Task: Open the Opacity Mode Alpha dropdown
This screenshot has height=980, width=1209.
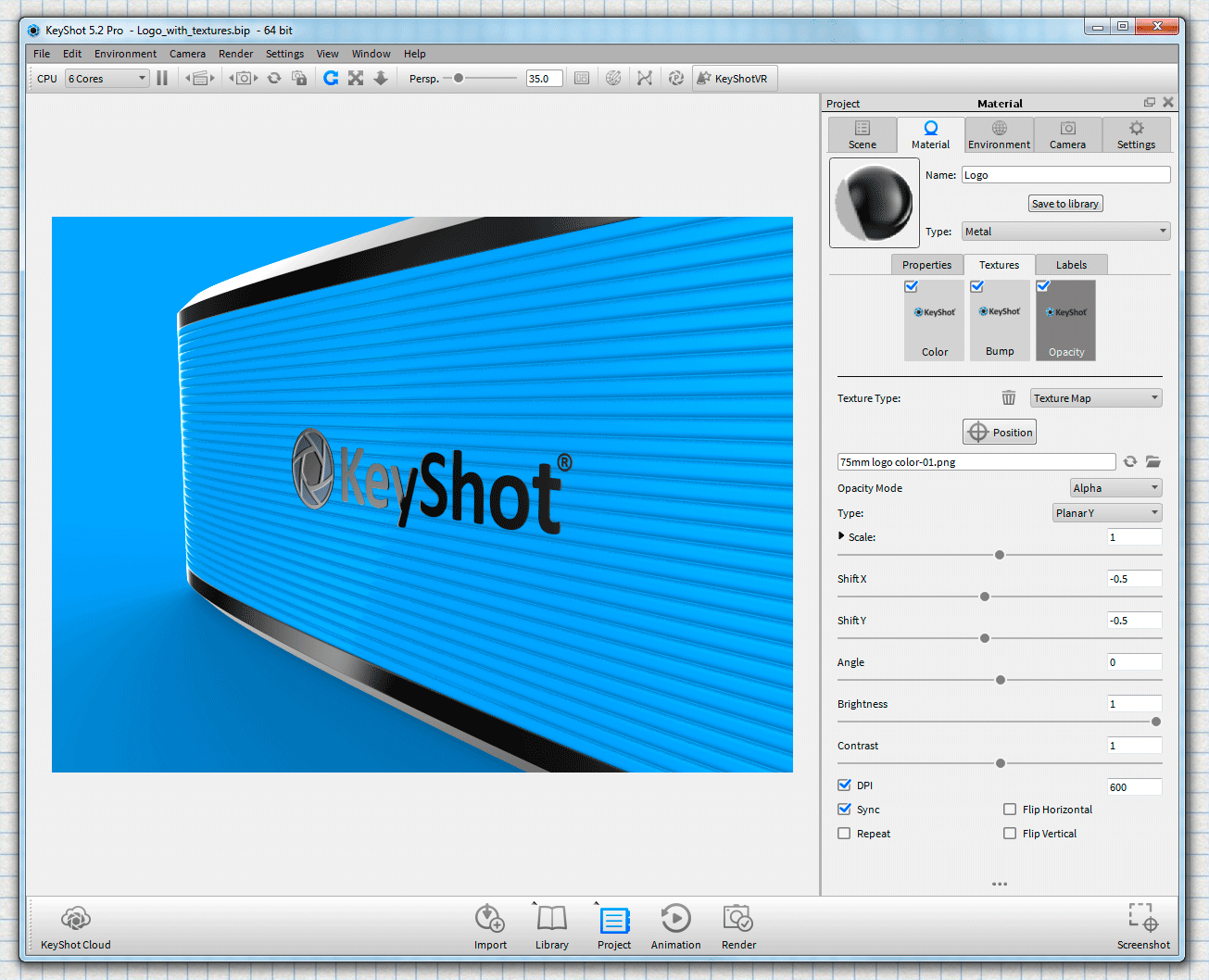Action: click(x=1116, y=488)
